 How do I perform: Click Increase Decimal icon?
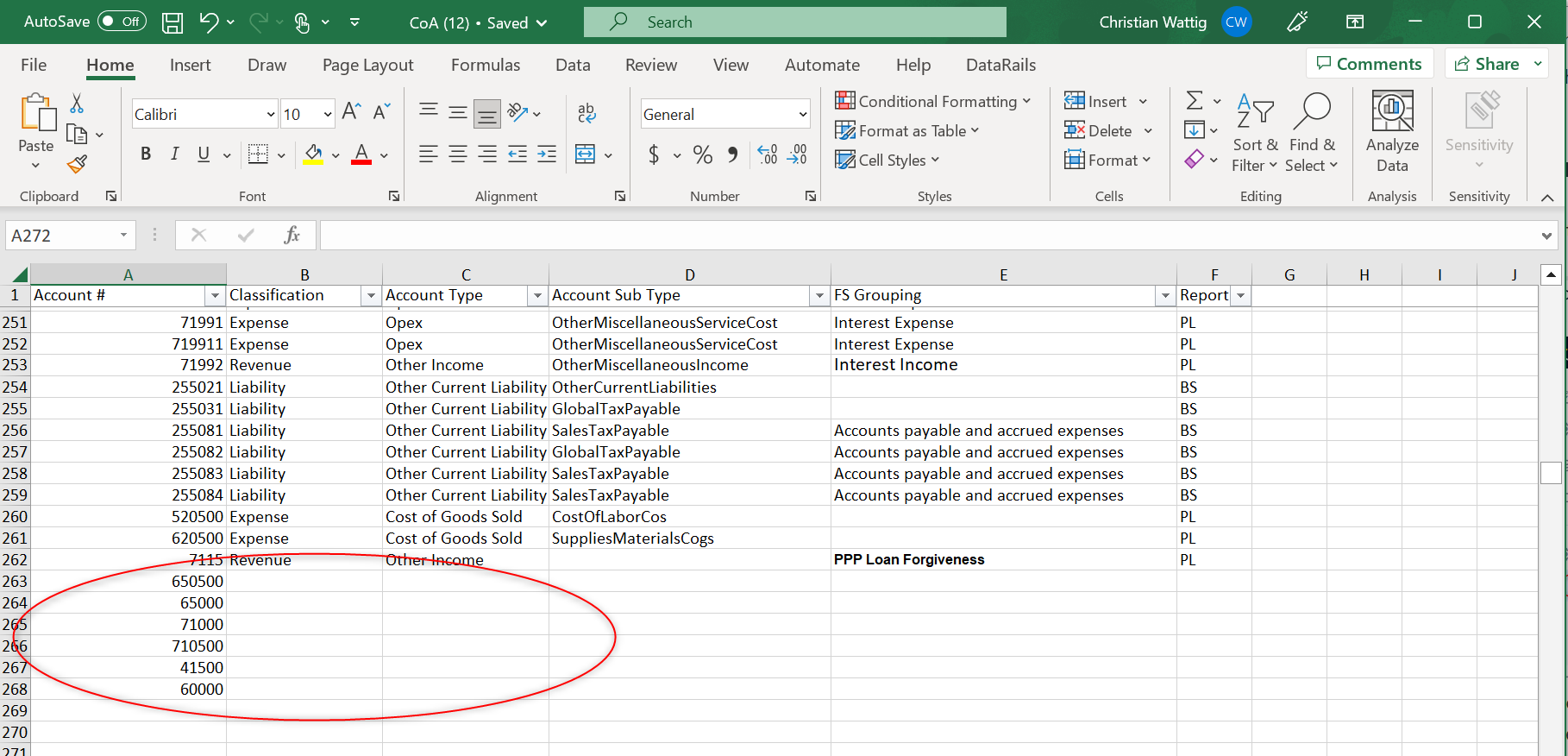point(768,154)
